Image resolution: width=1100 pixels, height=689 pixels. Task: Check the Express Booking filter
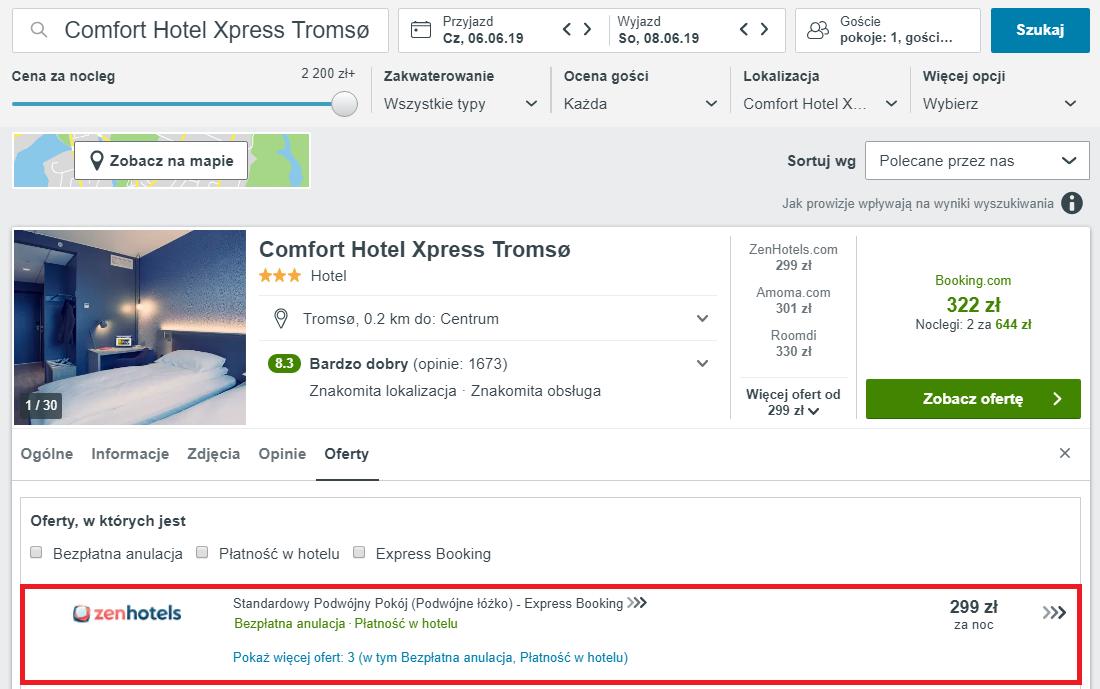[359, 552]
